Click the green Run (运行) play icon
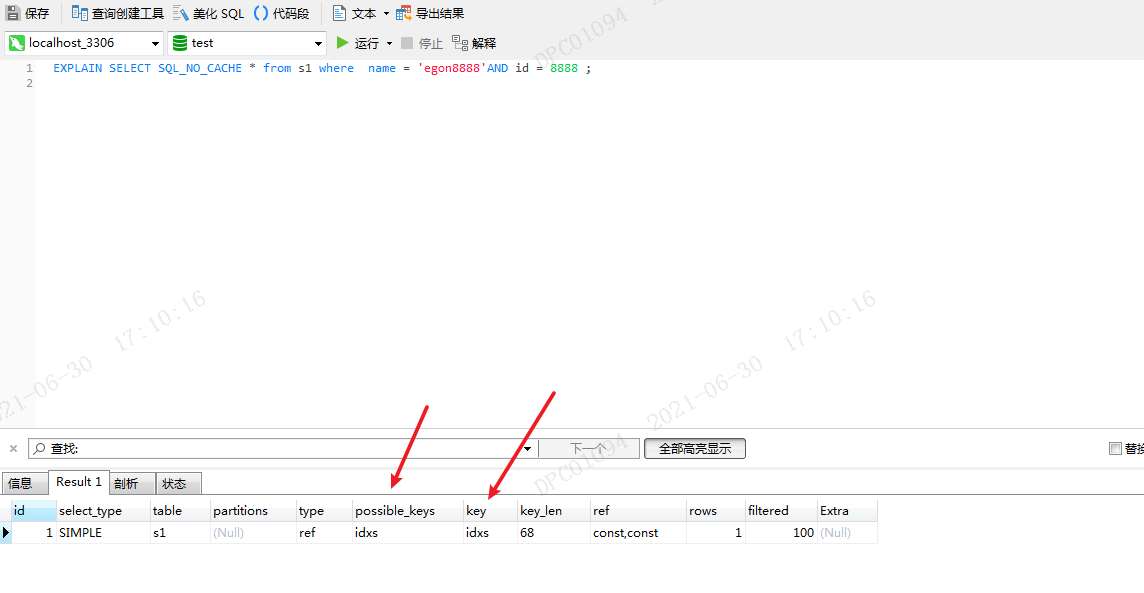The image size is (1144, 593). pyautogui.click(x=341, y=43)
